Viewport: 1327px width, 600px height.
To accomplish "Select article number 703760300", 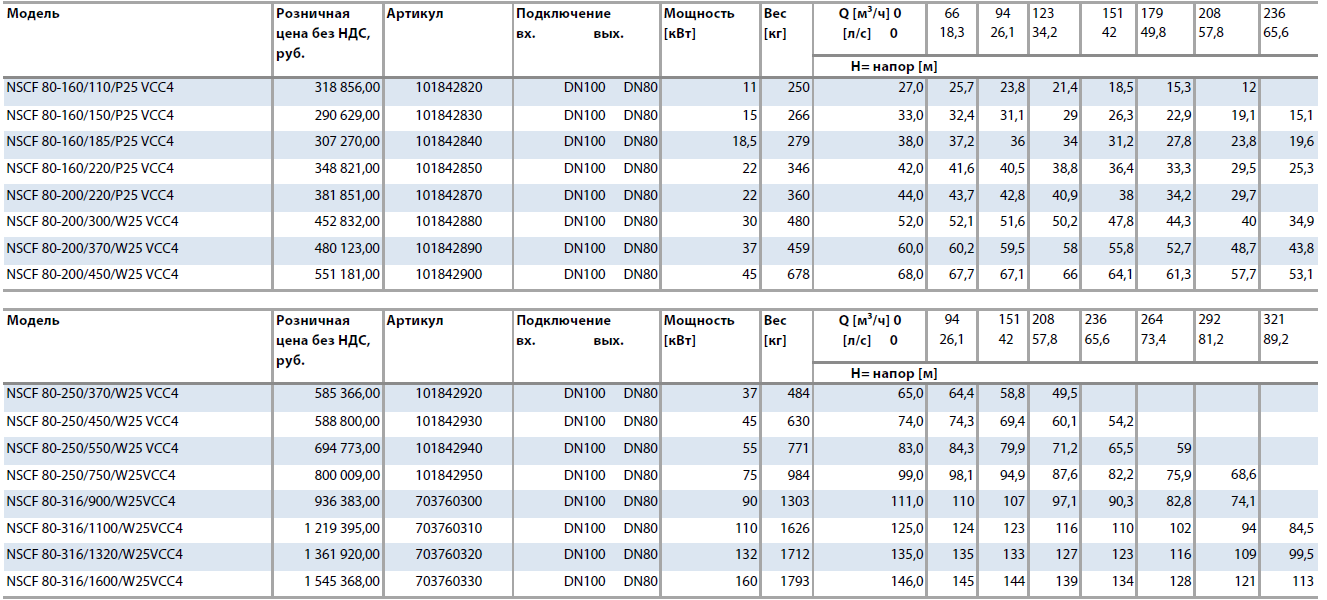I will pos(448,501).
